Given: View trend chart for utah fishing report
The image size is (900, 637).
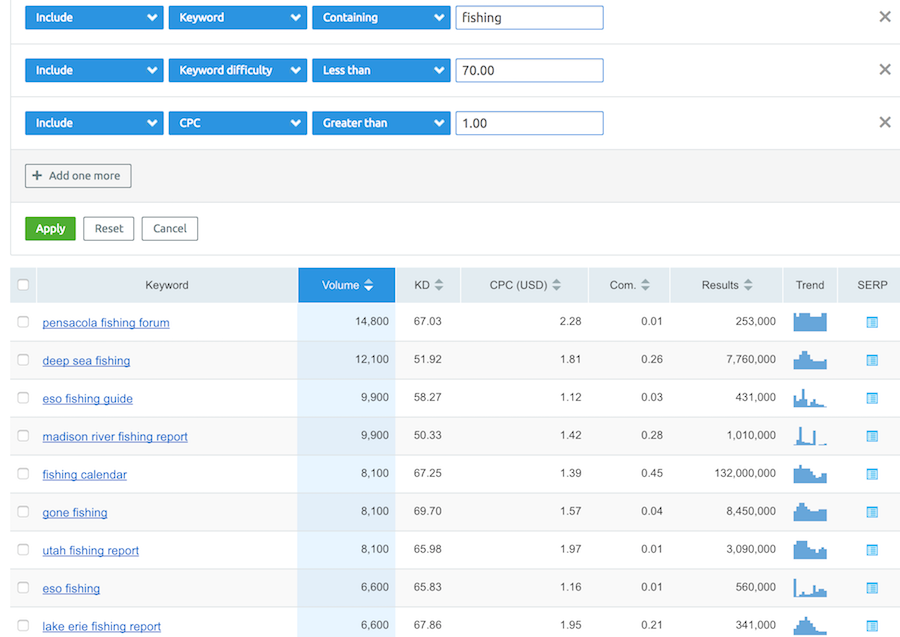Looking at the screenshot, I should tap(810, 550).
